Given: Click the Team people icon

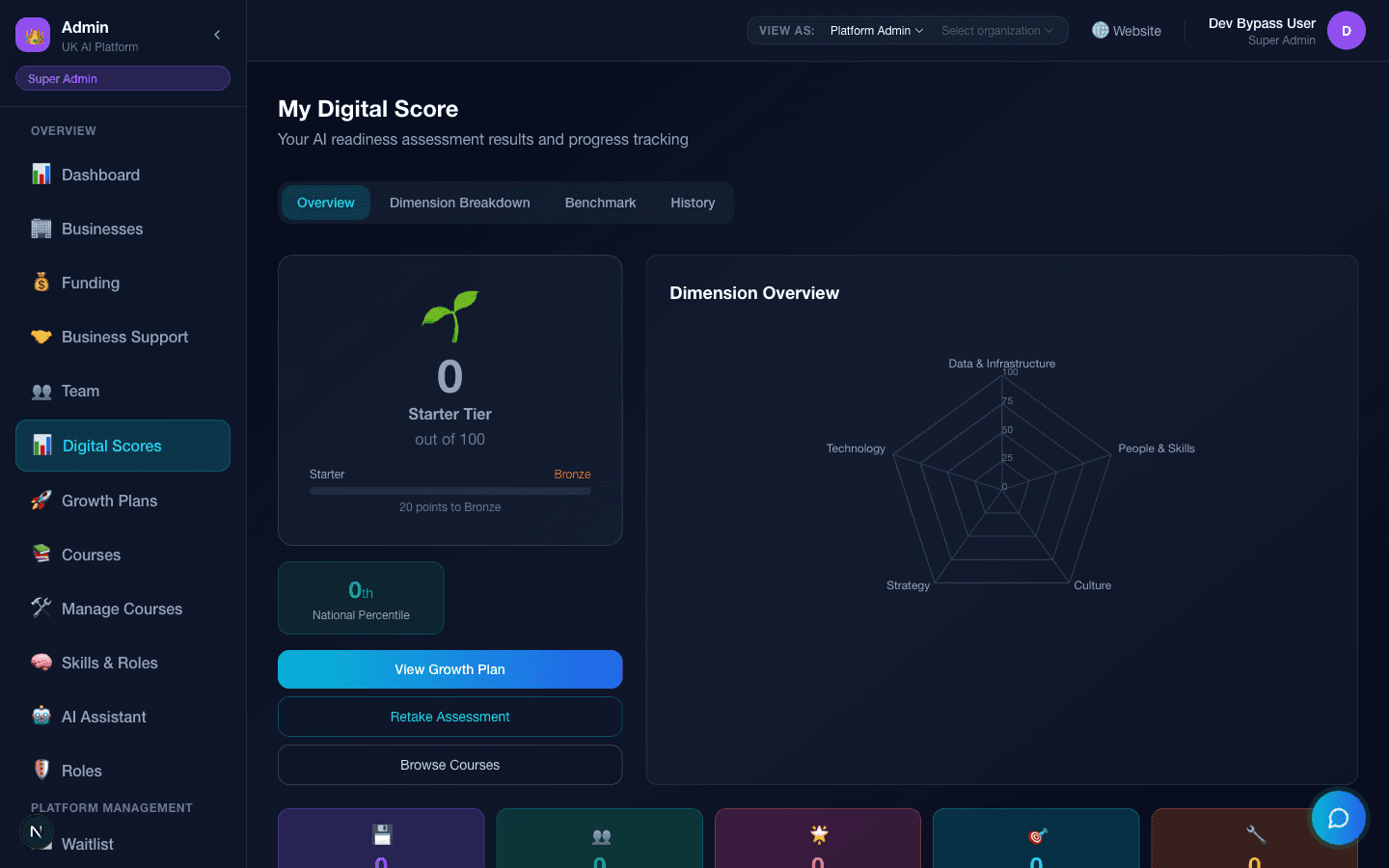Looking at the screenshot, I should tap(41, 391).
